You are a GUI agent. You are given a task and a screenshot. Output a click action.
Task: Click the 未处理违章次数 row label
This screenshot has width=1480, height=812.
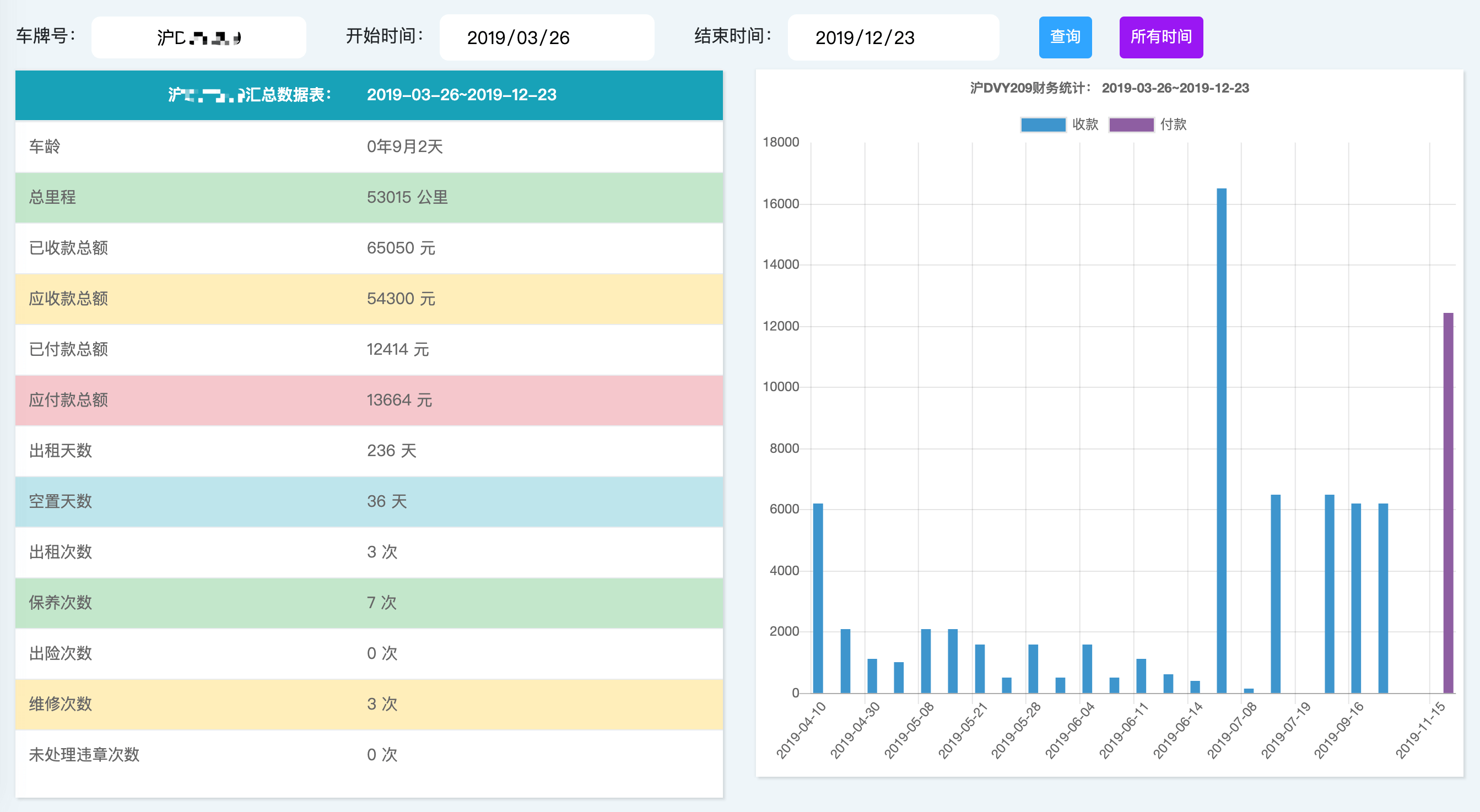click(x=84, y=755)
